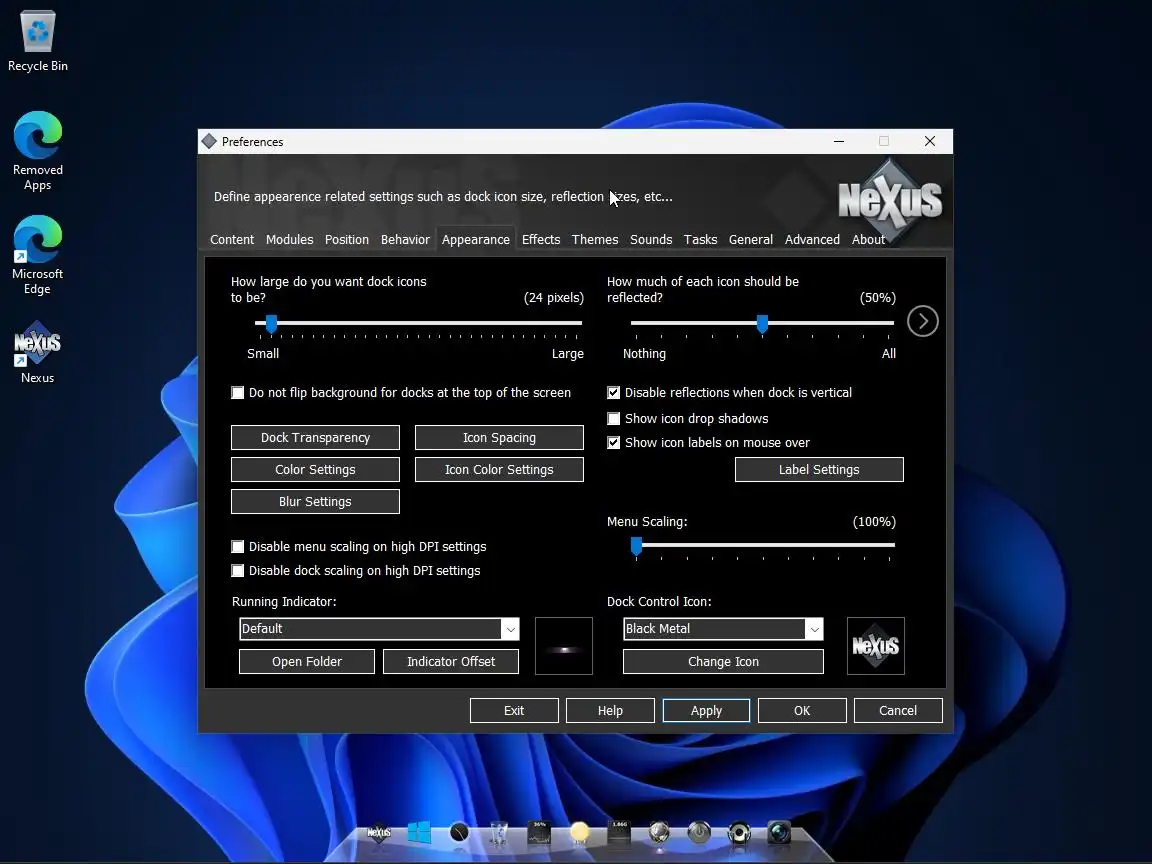1152x864 pixels.
Task: Click the Menu Scaling slider handle
Action: pyautogui.click(x=636, y=547)
